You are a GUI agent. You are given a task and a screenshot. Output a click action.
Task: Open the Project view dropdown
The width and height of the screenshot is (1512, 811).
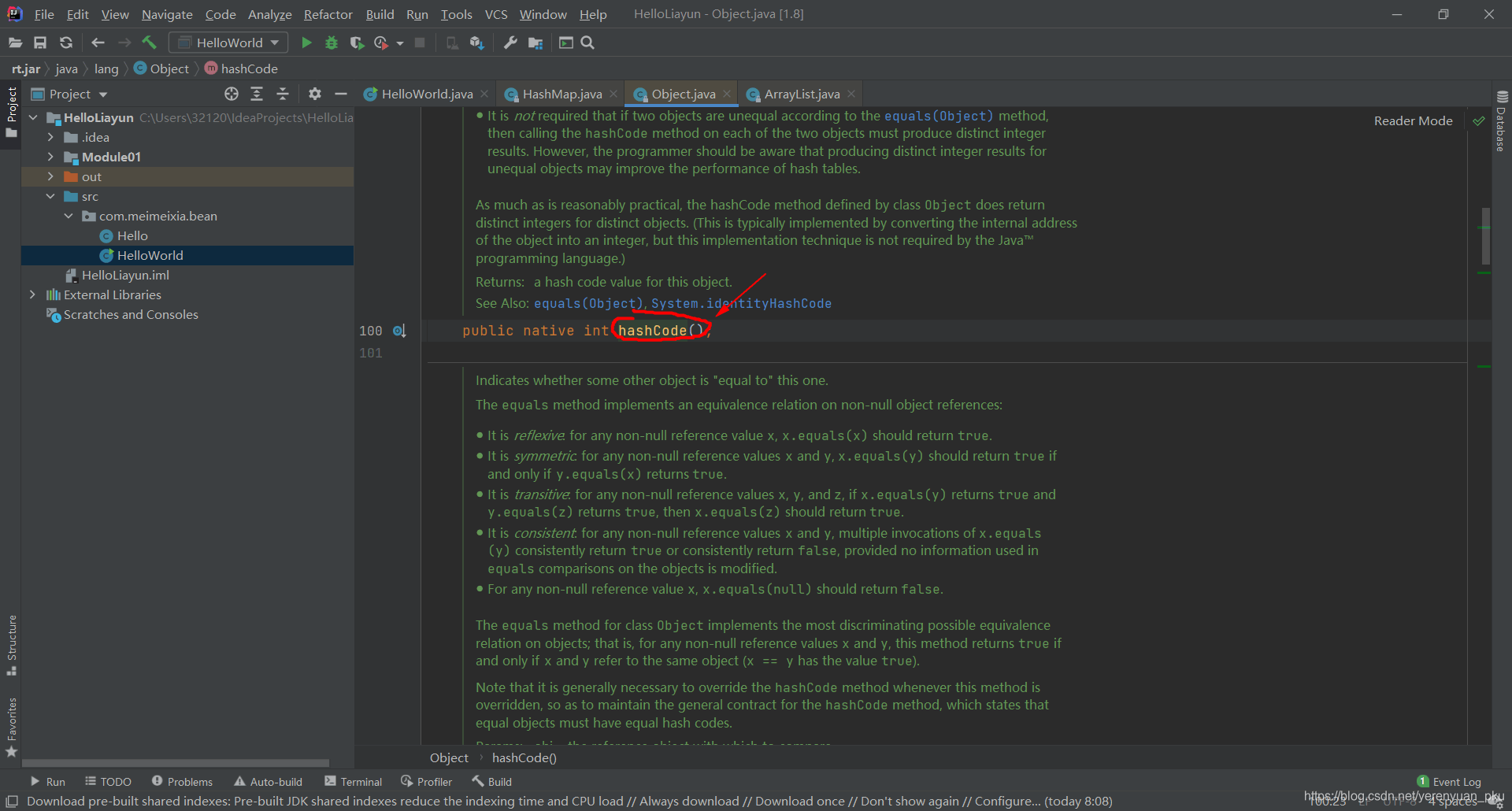pos(103,94)
